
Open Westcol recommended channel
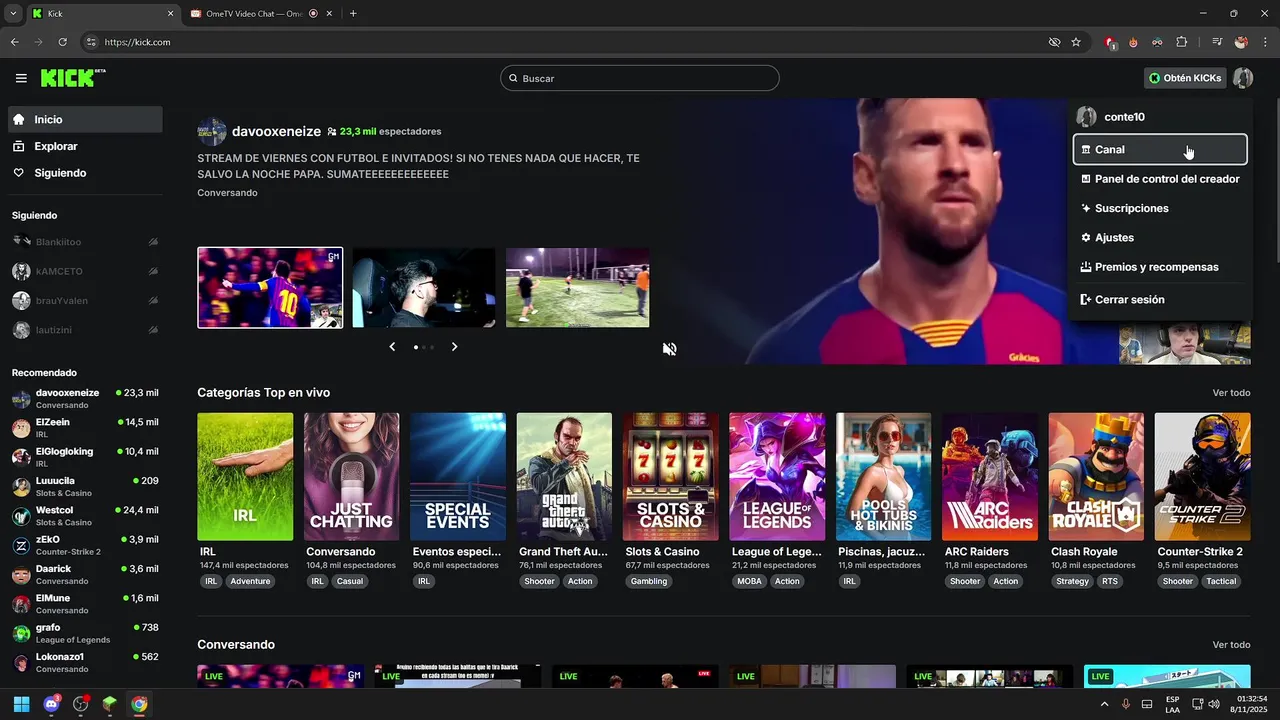[x=85, y=516]
